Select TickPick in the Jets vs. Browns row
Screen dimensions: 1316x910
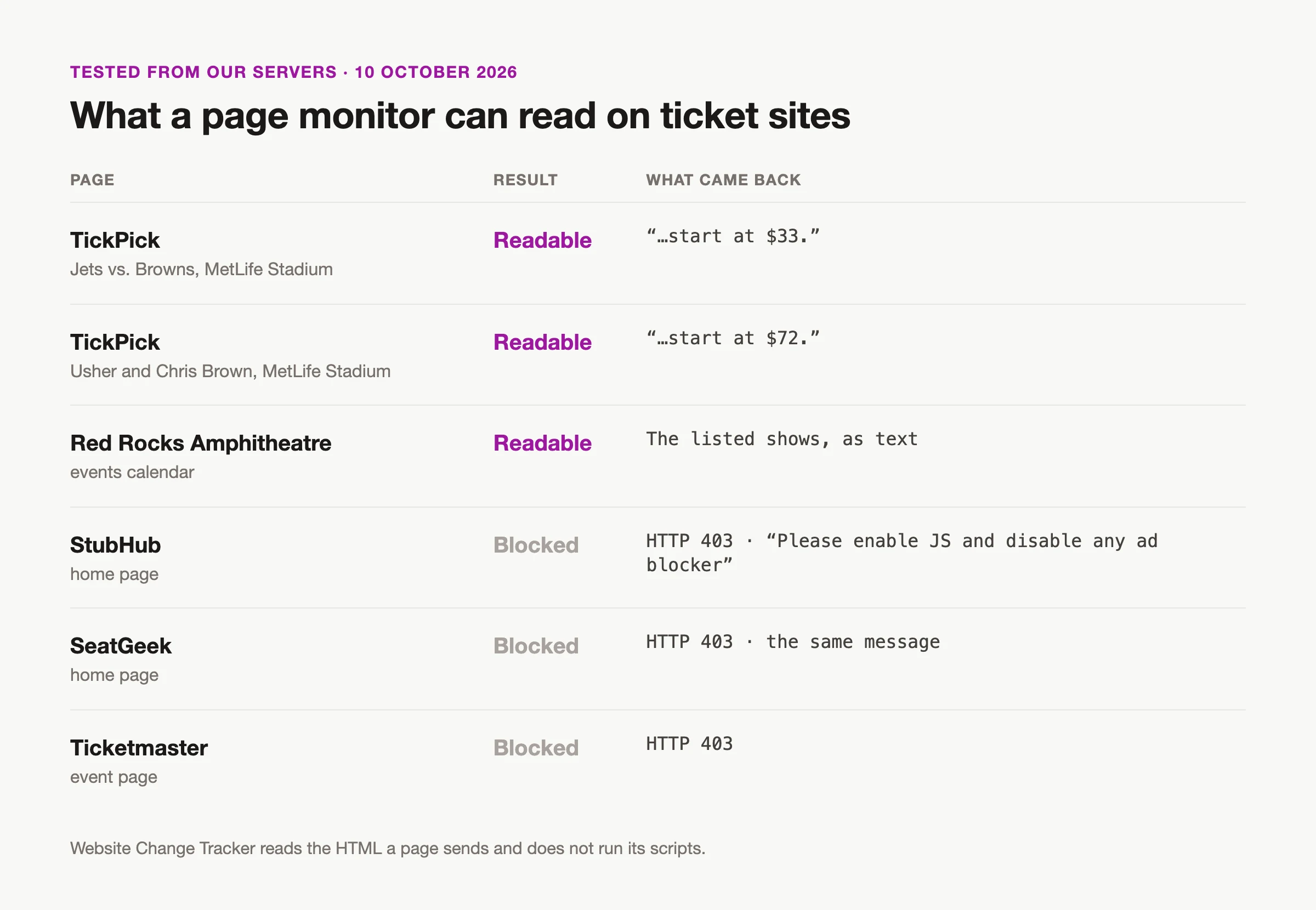115,240
